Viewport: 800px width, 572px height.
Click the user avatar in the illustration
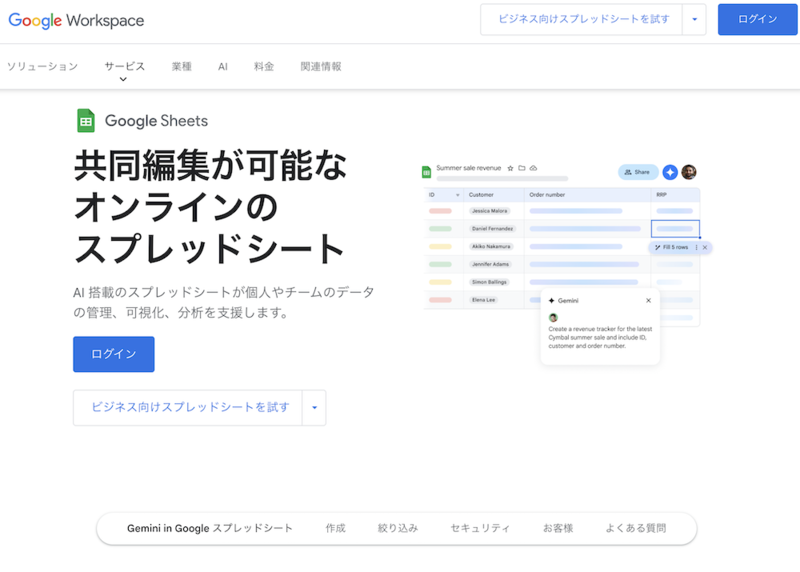(689, 172)
